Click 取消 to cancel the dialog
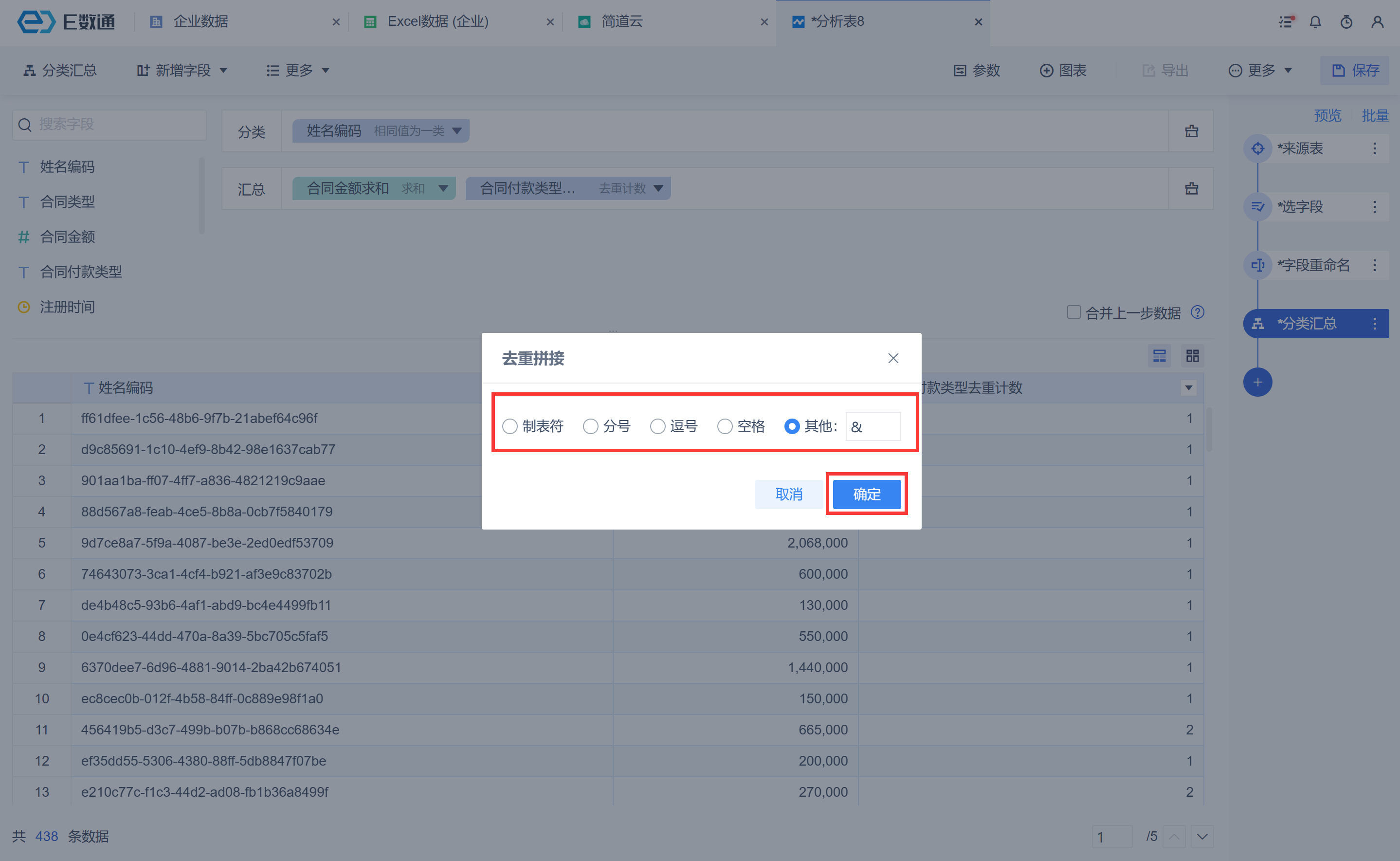The width and height of the screenshot is (1400, 861). 788,495
